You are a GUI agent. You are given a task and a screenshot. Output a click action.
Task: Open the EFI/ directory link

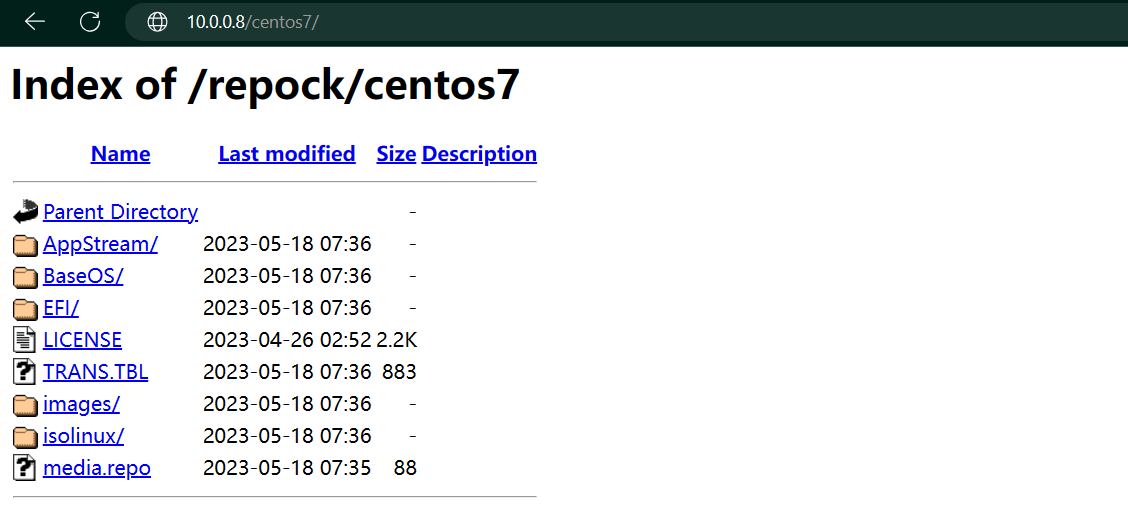coord(61,308)
